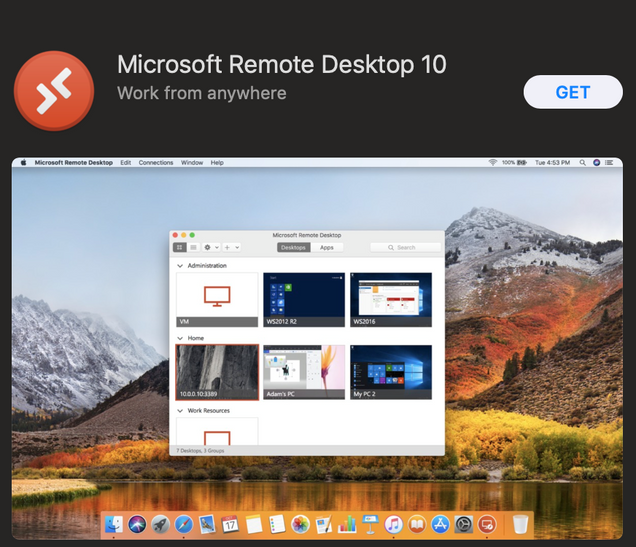Open Trash in the Dock
The height and width of the screenshot is (547, 636).
(520, 525)
